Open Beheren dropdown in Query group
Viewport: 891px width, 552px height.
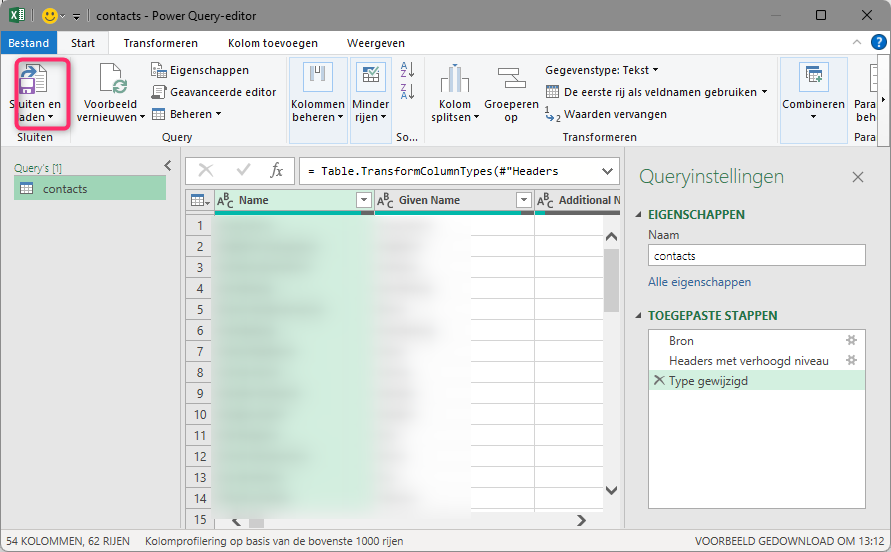[x=186, y=114]
